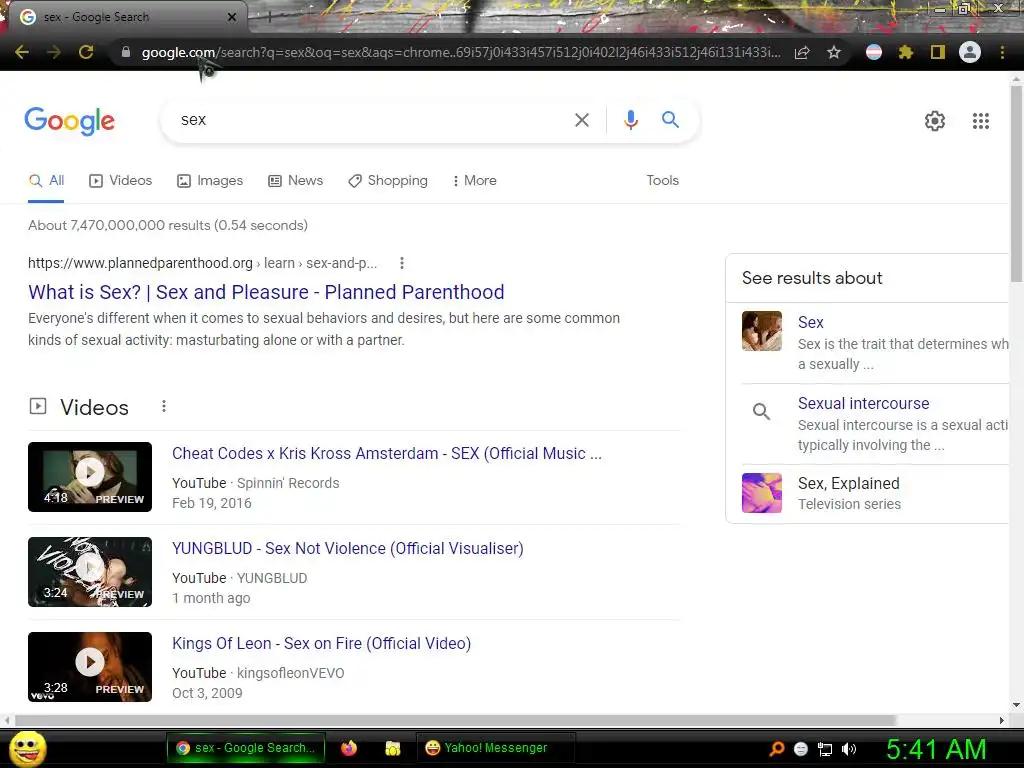Open the yellow folder taskbar icon

coord(392,748)
